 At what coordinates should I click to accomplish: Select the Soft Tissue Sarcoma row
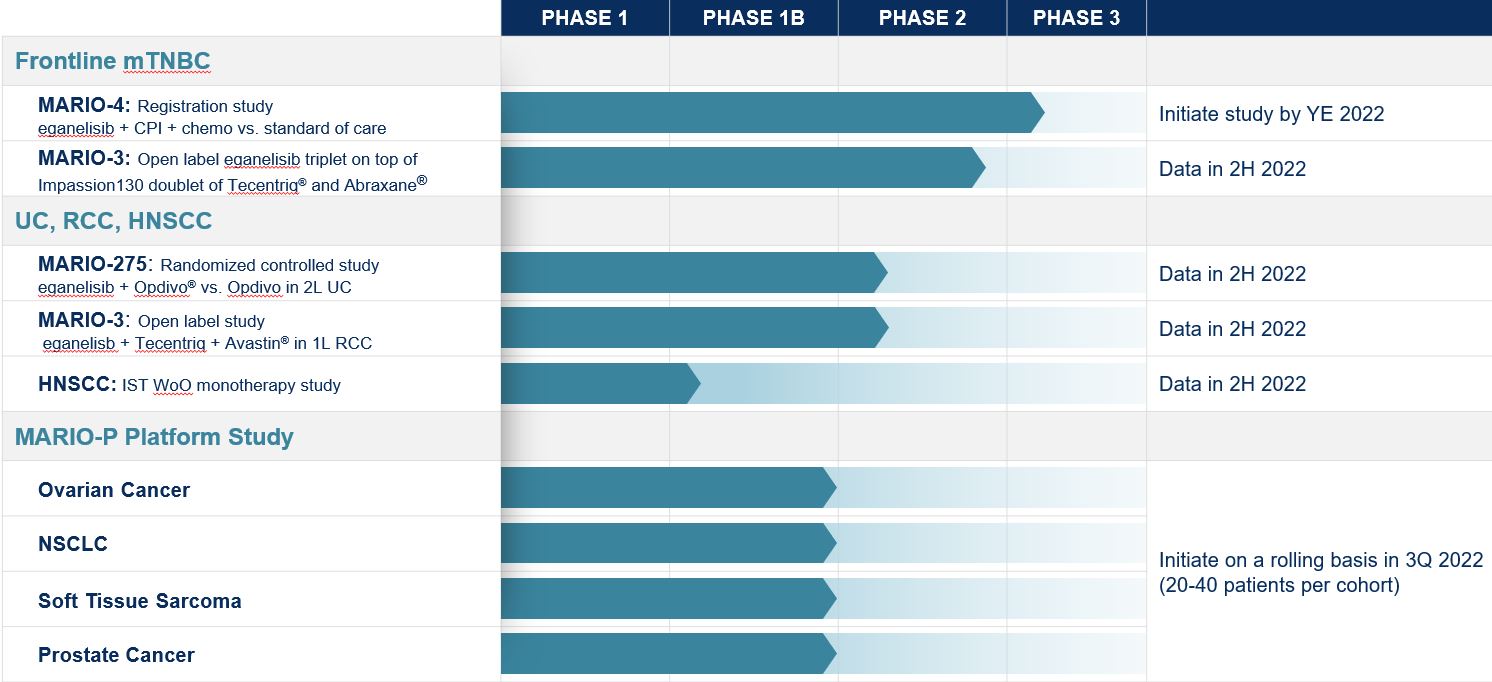(140, 601)
